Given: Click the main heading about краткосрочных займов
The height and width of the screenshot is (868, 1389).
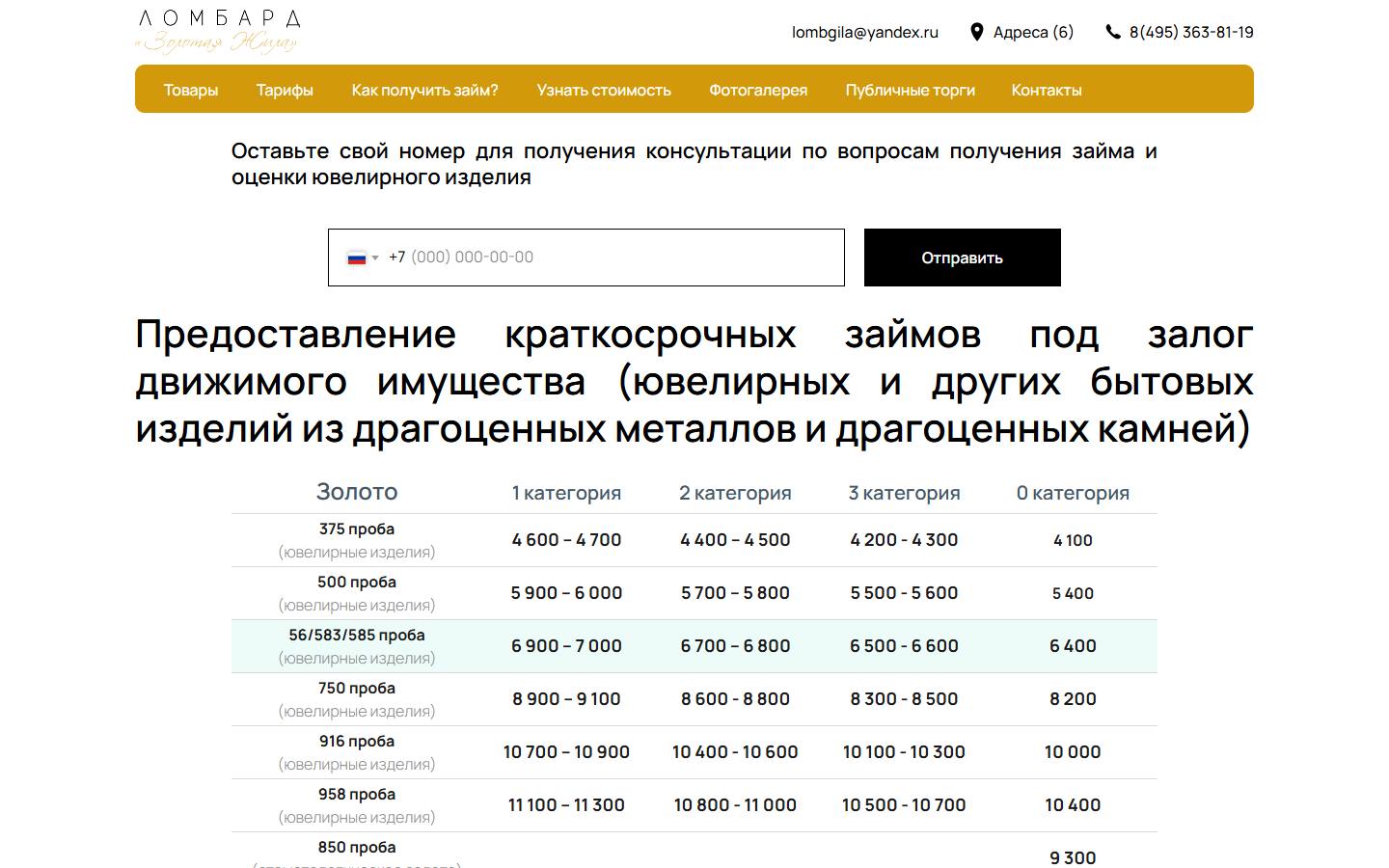Looking at the screenshot, I should (694, 381).
